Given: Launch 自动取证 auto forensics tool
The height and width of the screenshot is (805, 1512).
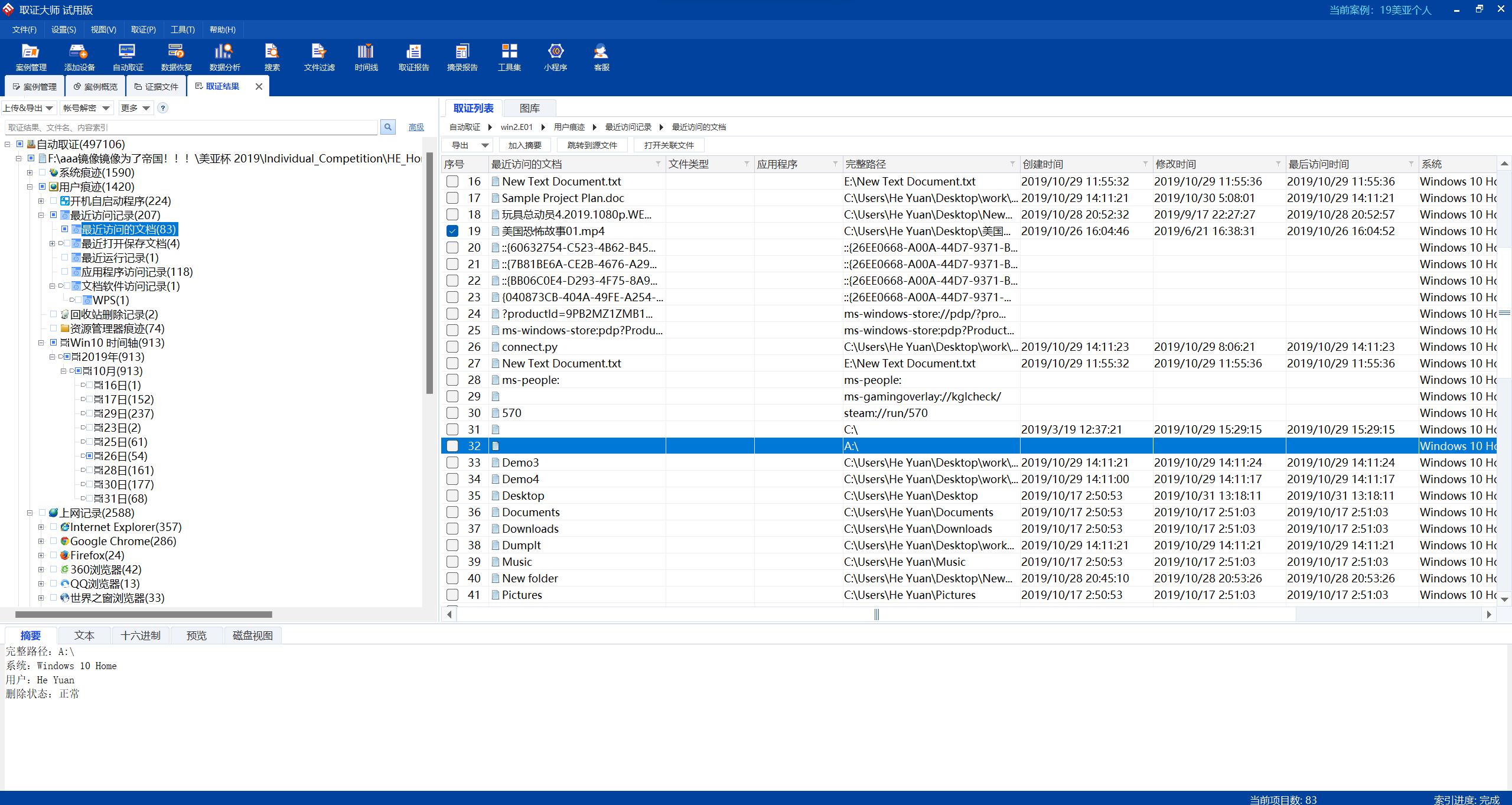Looking at the screenshot, I should click(128, 57).
